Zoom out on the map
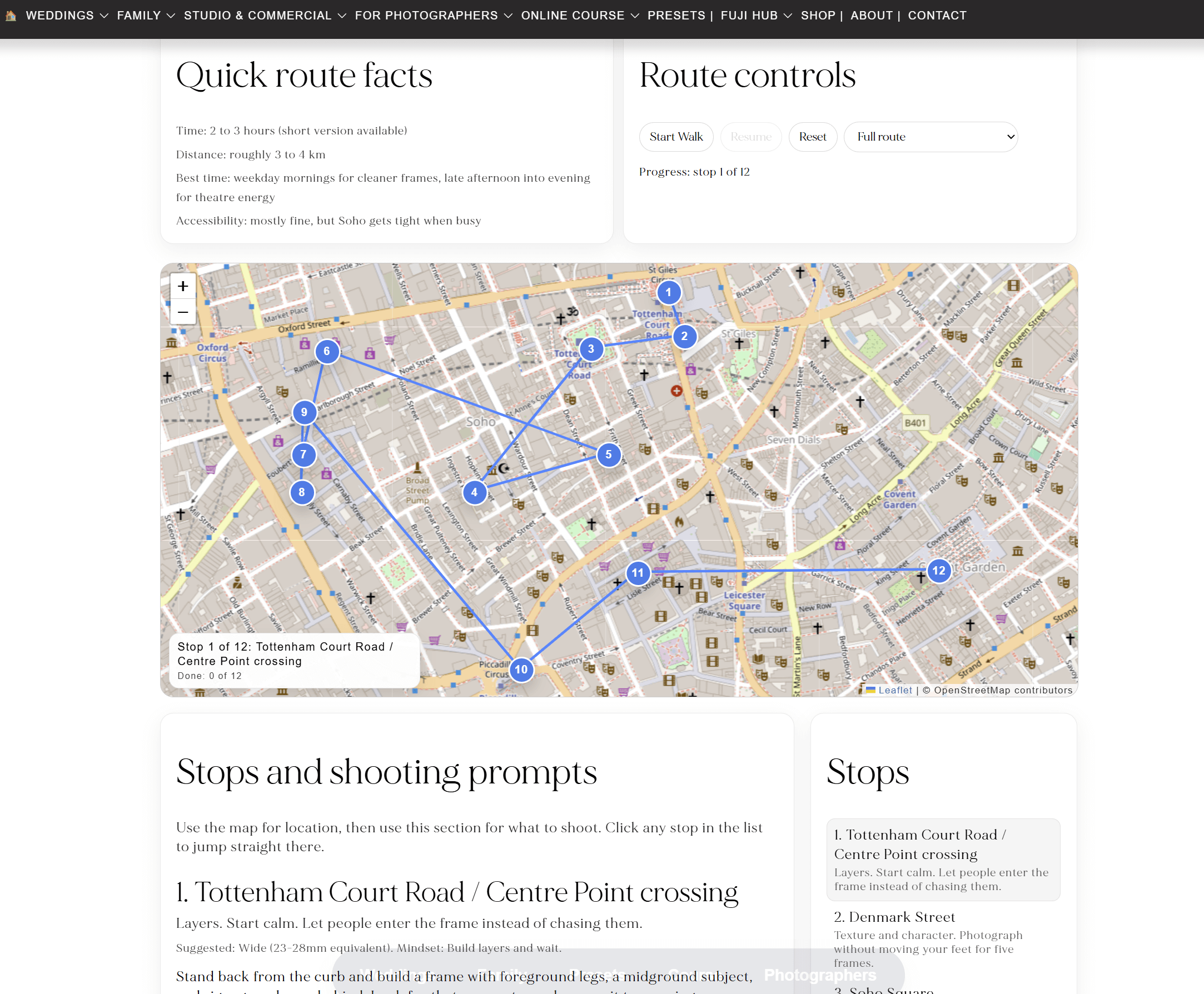 point(183,313)
